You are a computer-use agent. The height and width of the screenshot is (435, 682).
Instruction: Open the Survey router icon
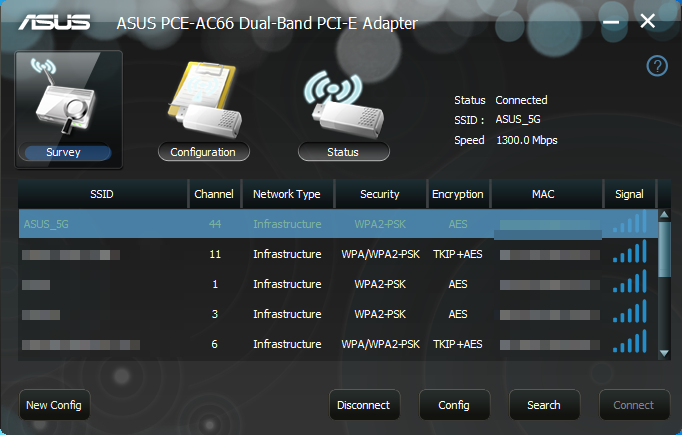tap(66, 97)
